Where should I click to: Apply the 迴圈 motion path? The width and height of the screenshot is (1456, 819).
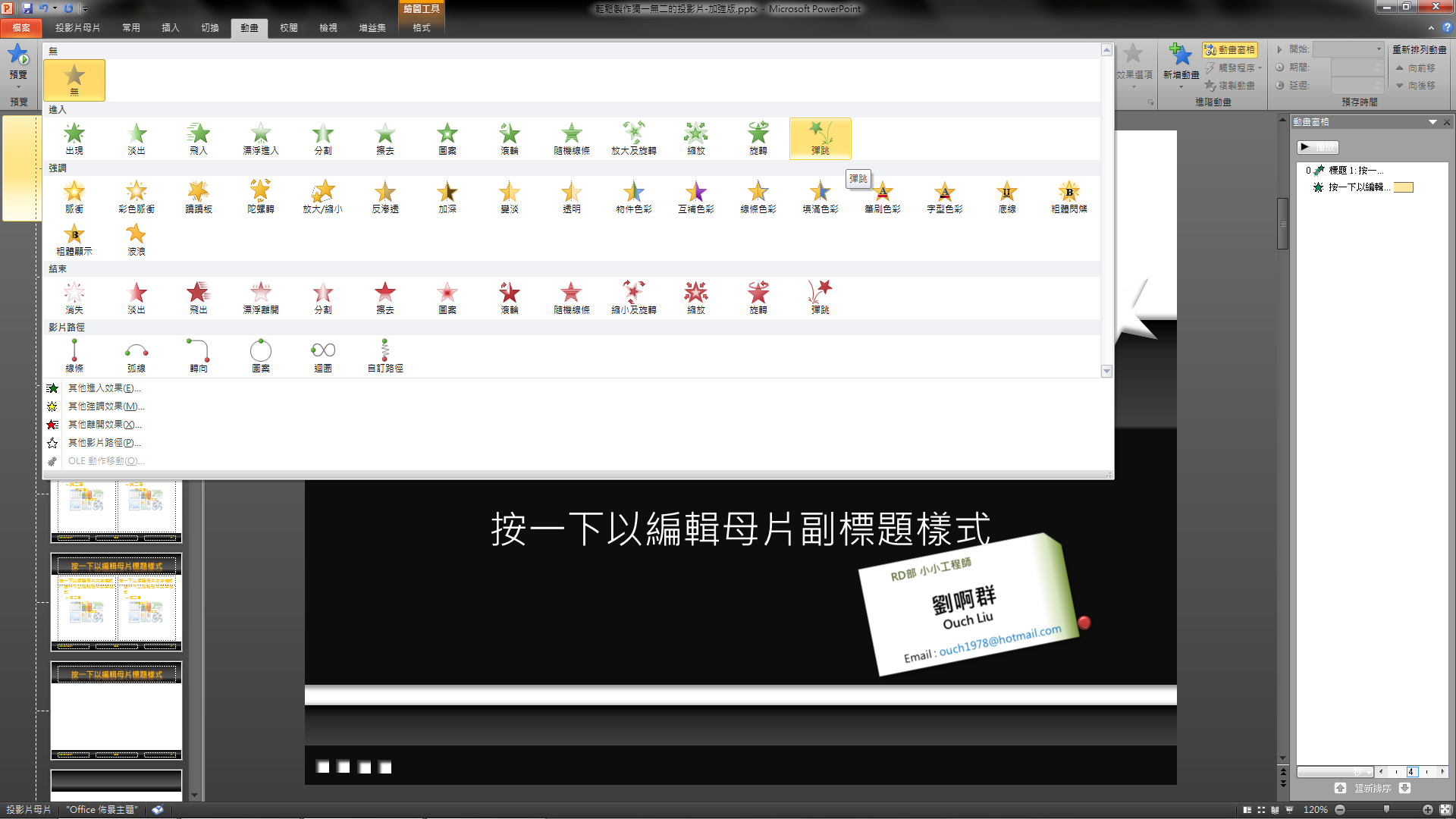[323, 356]
